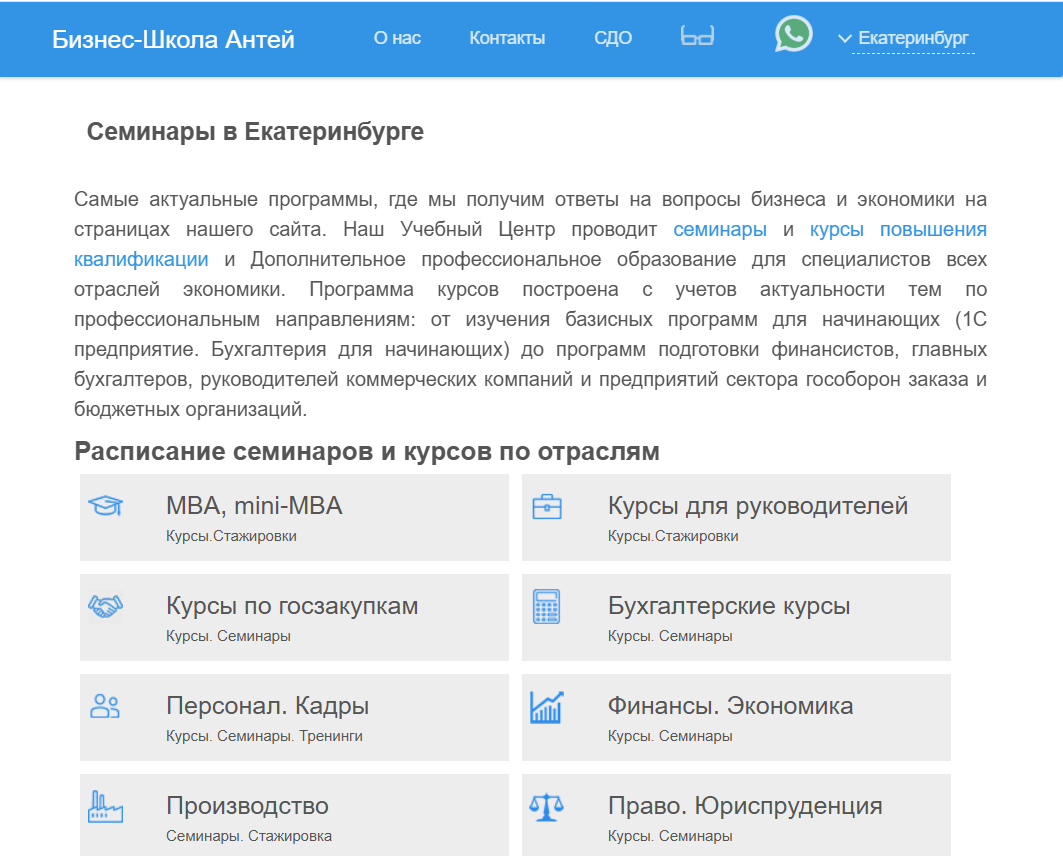
Task: Click the calculator accounting icon
Action: click(546, 607)
